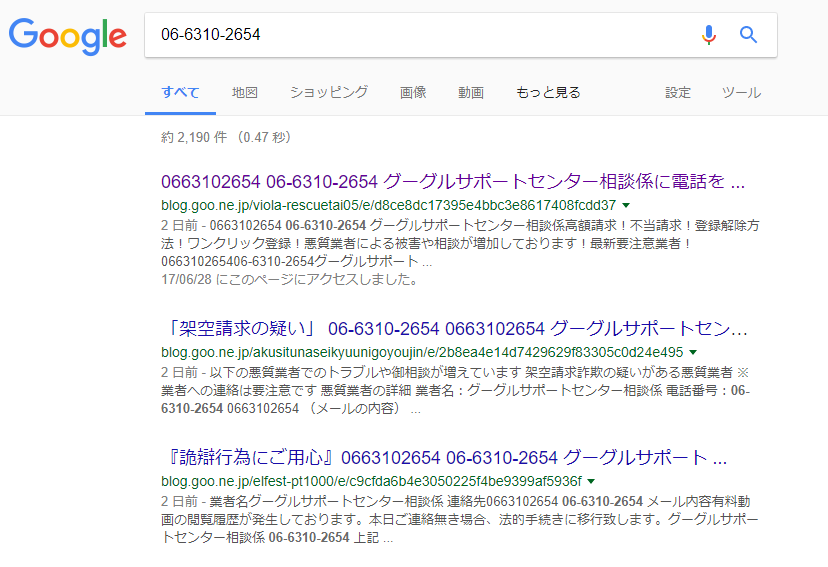Open the 設定 menu
The width and height of the screenshot is (828, 567).
678,92
